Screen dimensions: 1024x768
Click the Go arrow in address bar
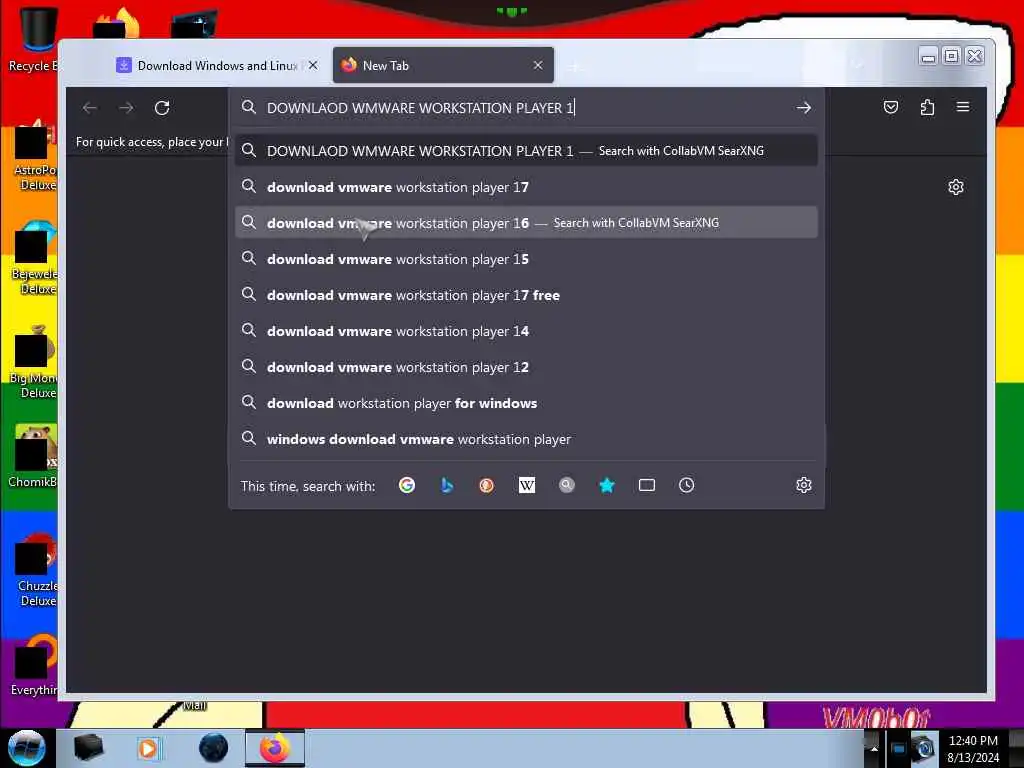coord(804,108)
